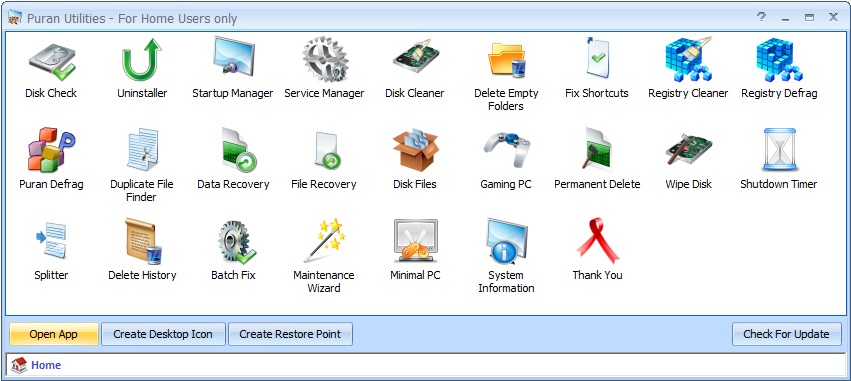Image resolution: width=851 pixels, height=381 pixels.
Task: Click the Home breadcrumb link
Action: [x=46, y=365]
